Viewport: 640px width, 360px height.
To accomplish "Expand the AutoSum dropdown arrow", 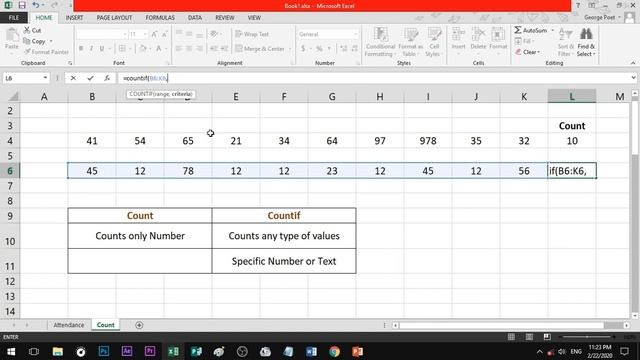I will [552, 30].
